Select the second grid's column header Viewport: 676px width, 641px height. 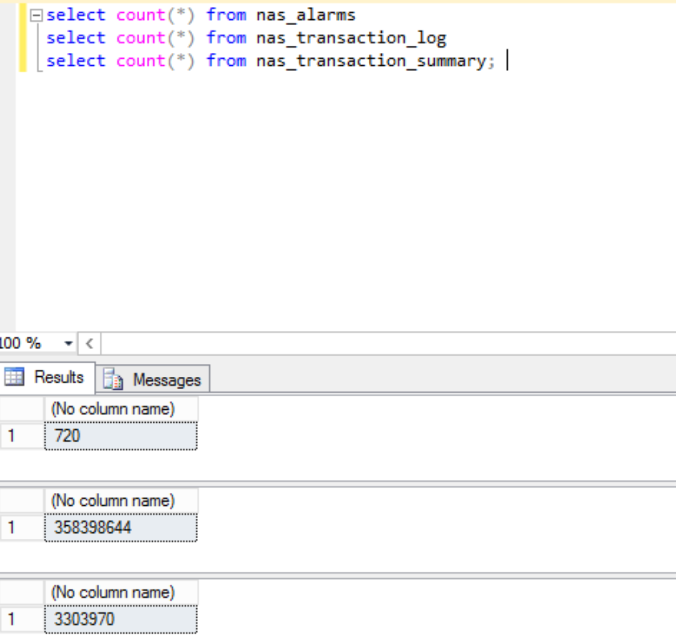[x=121, y=500]
